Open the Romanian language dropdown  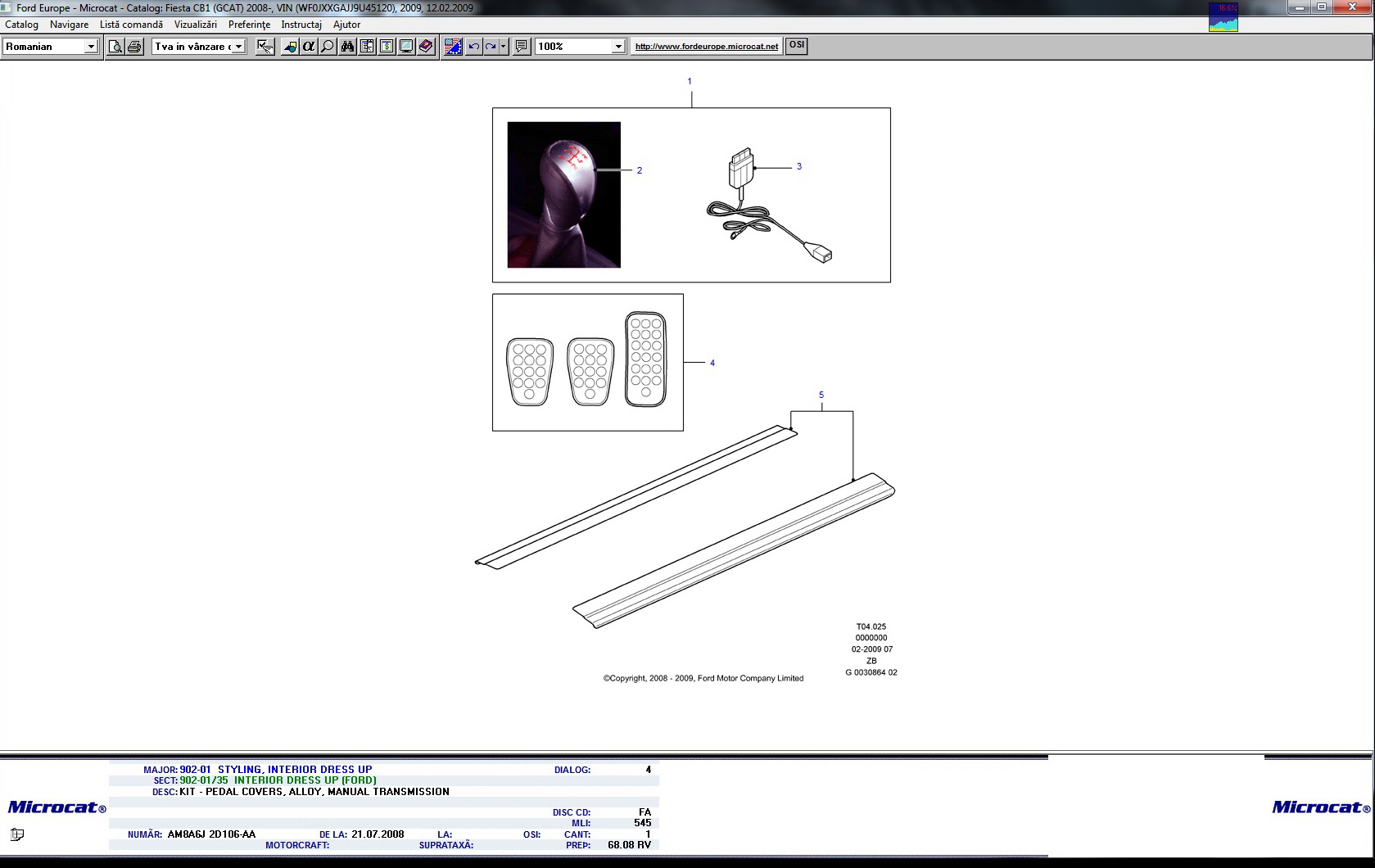click(91, 47)
